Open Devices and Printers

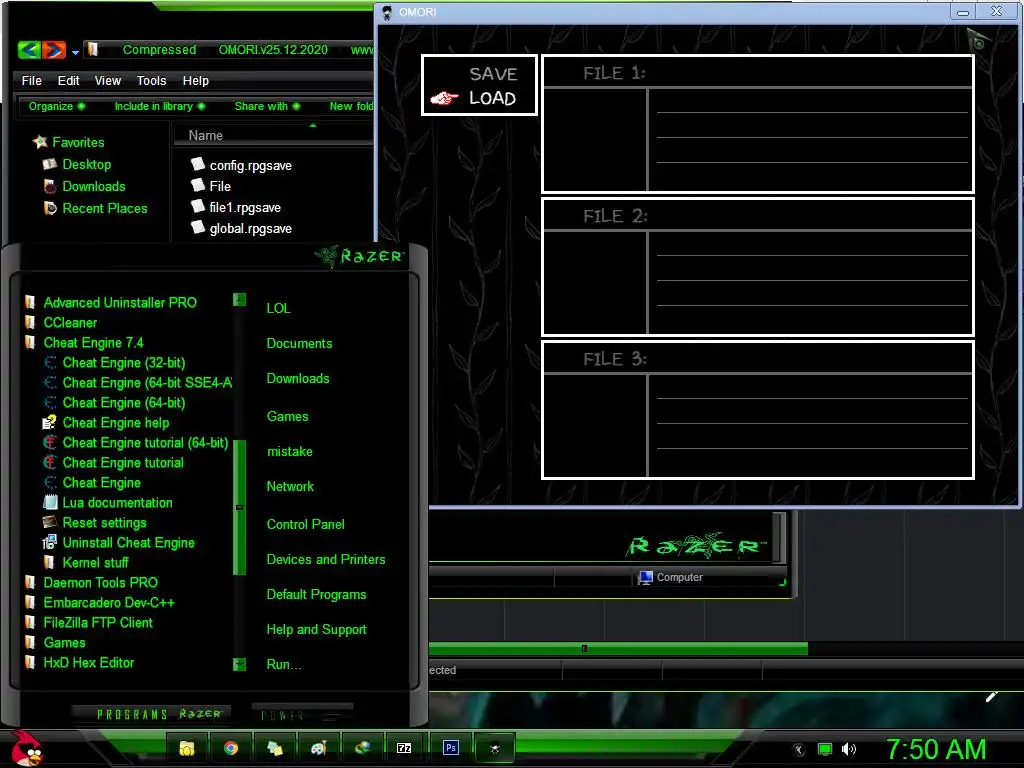(325, 560)
